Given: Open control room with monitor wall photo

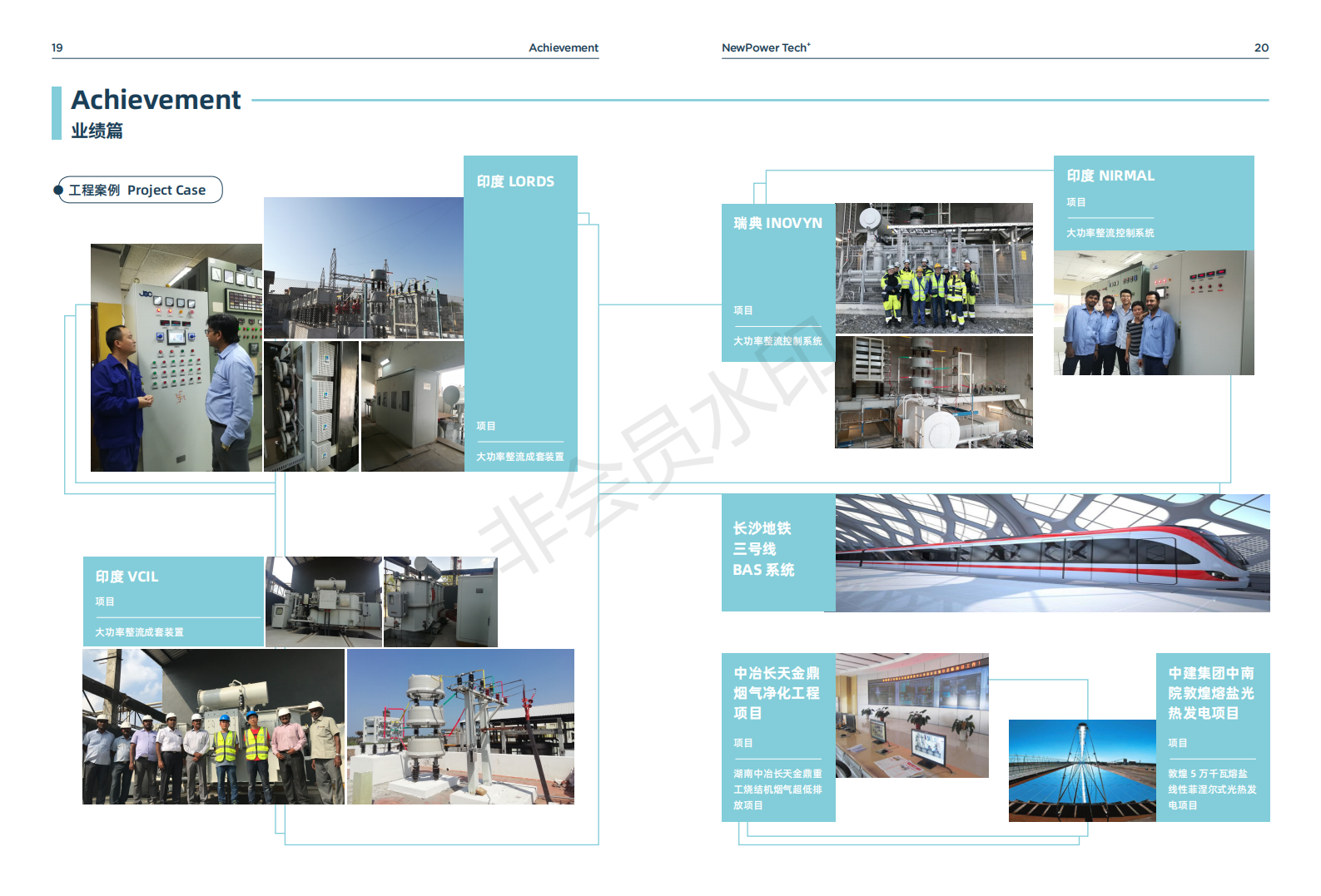Looking at the screenshot, I should pyautogui.click(x=912, y=715).
